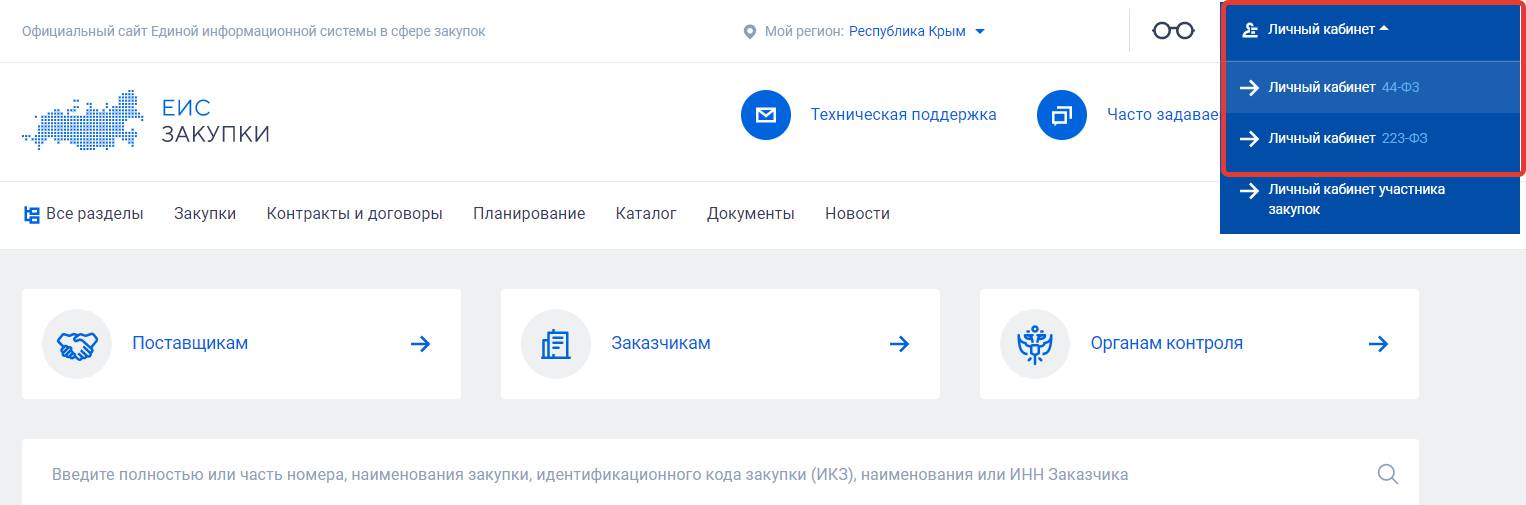The height and width of the screenshot is (505, 1526).
Task: Select Личный кабинет 44-ФЗ
Action: [x=1370, y=88]
